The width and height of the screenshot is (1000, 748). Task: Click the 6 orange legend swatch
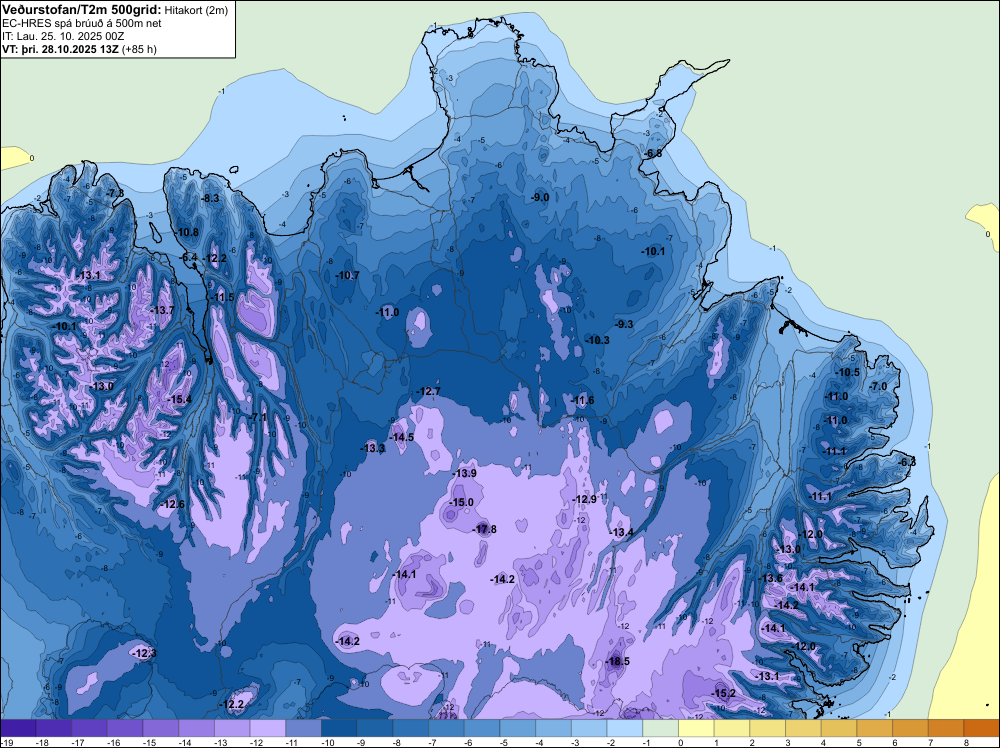point(911,728)
